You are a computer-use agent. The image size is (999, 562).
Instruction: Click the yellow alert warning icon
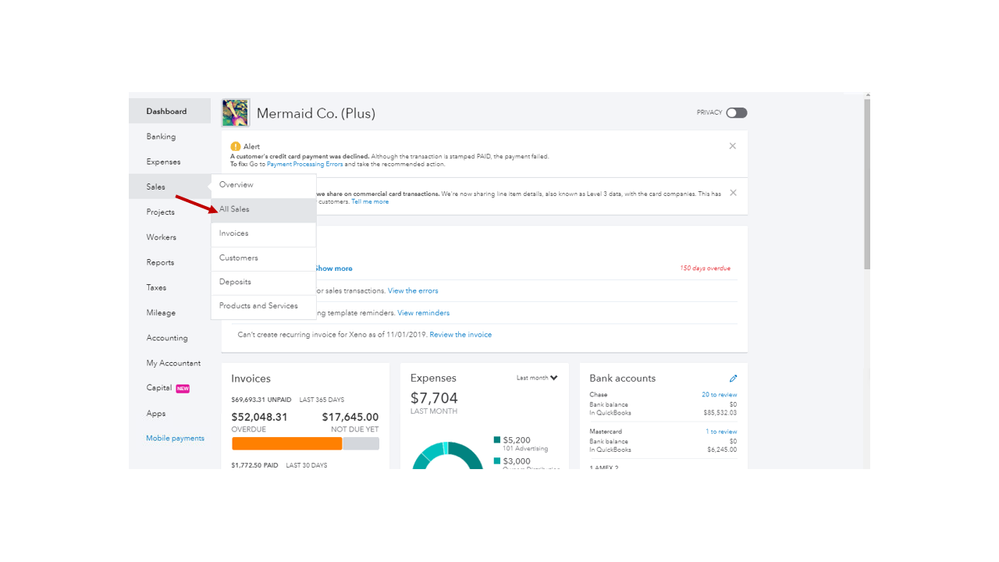pyautogui.click(x=236, y=146)
